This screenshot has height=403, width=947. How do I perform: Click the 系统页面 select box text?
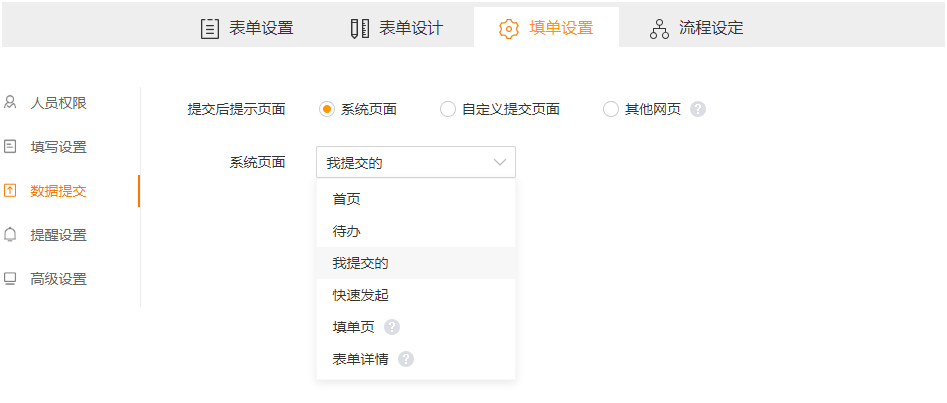click(x=354, y=163)
